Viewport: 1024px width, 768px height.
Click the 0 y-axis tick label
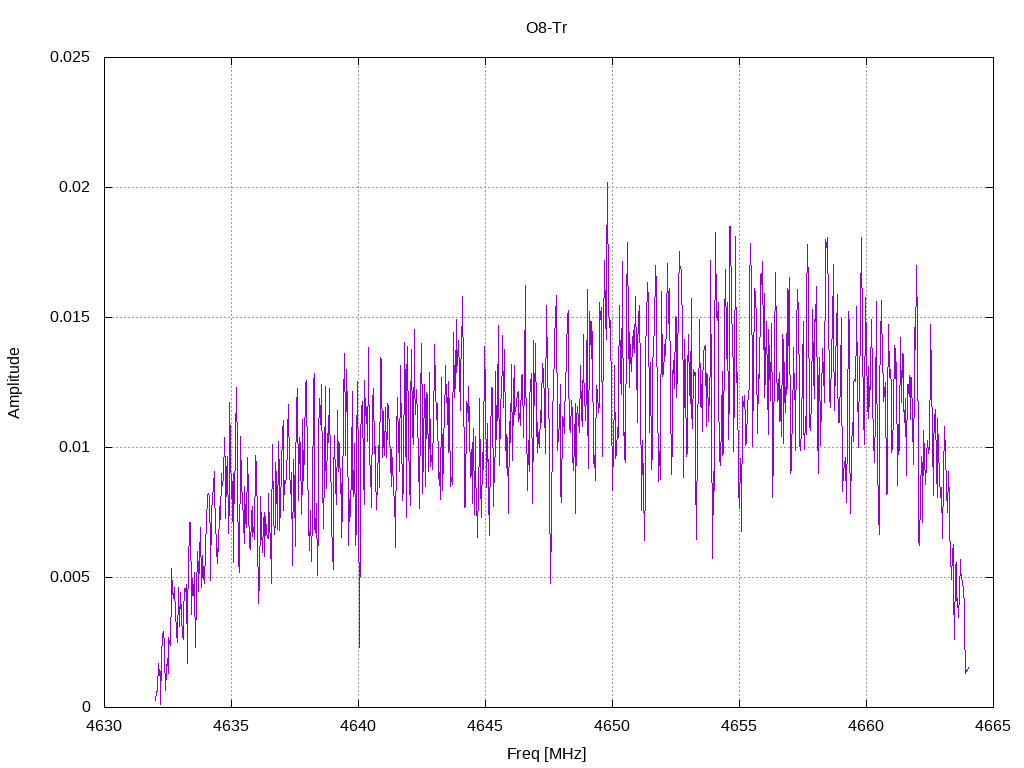(86, 707)
